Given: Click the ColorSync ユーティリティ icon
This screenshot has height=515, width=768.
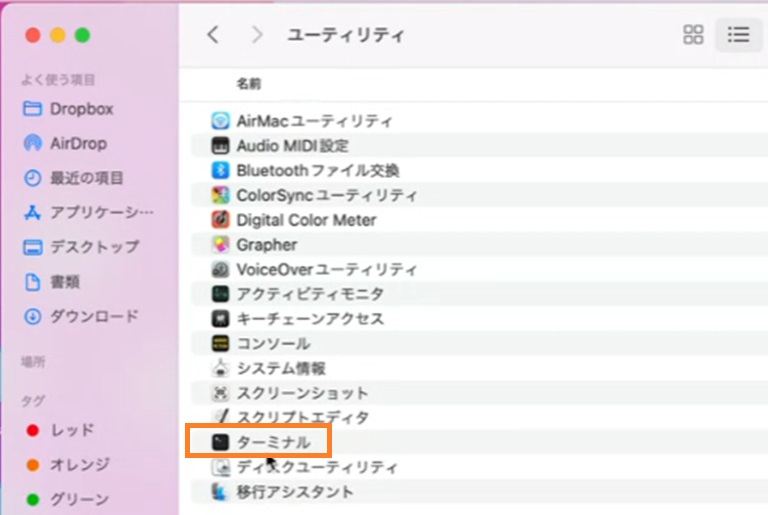Looking at the screenshot, I should [x=221, y=195].
